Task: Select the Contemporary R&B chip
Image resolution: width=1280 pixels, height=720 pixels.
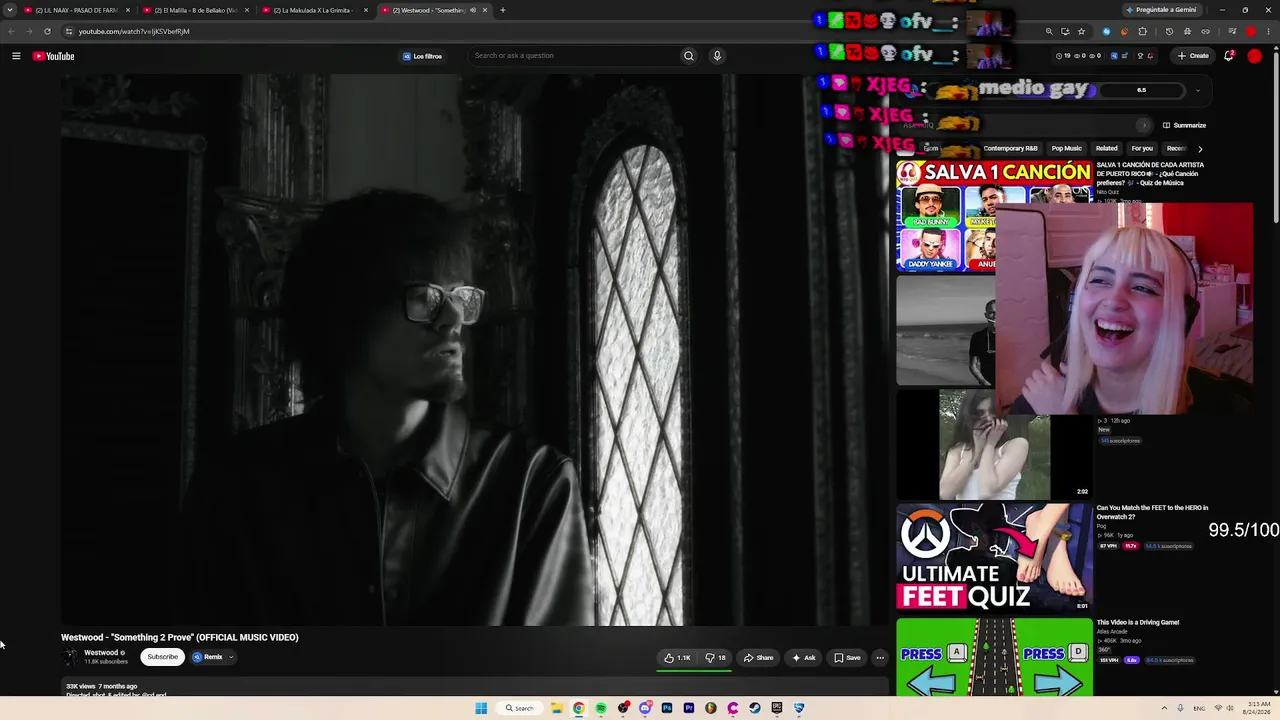Action: click(1010, 149)
